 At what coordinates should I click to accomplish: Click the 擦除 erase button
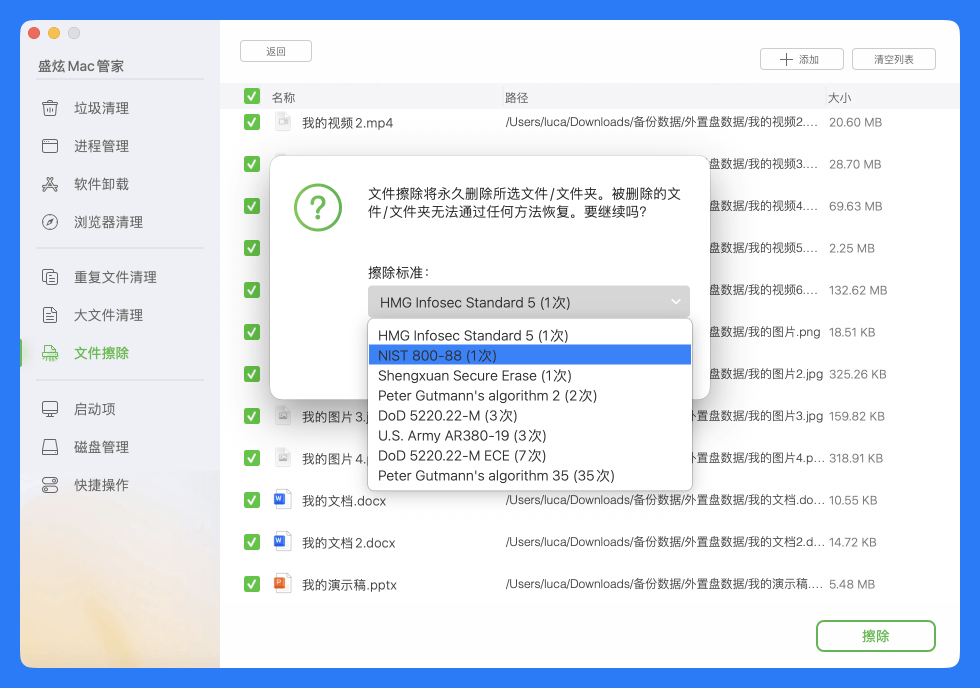875,636
